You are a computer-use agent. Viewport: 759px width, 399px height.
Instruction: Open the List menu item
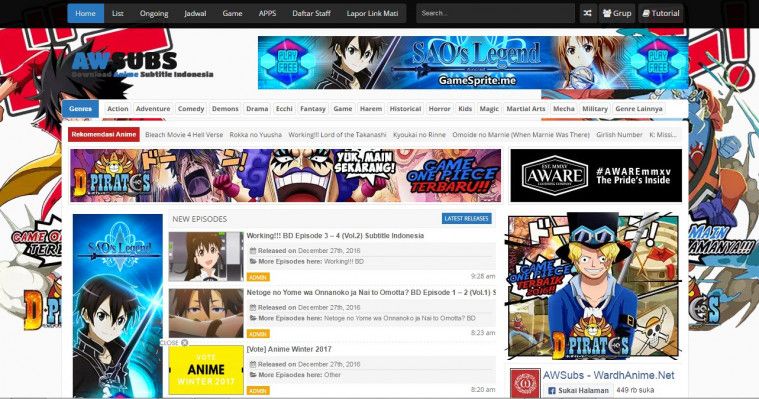(118, 14)
